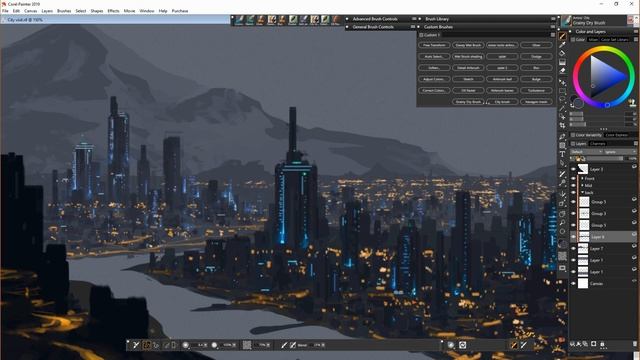Select the Eraser tool
The width and height of the screenshot is (640, 360).
point(562,71)
